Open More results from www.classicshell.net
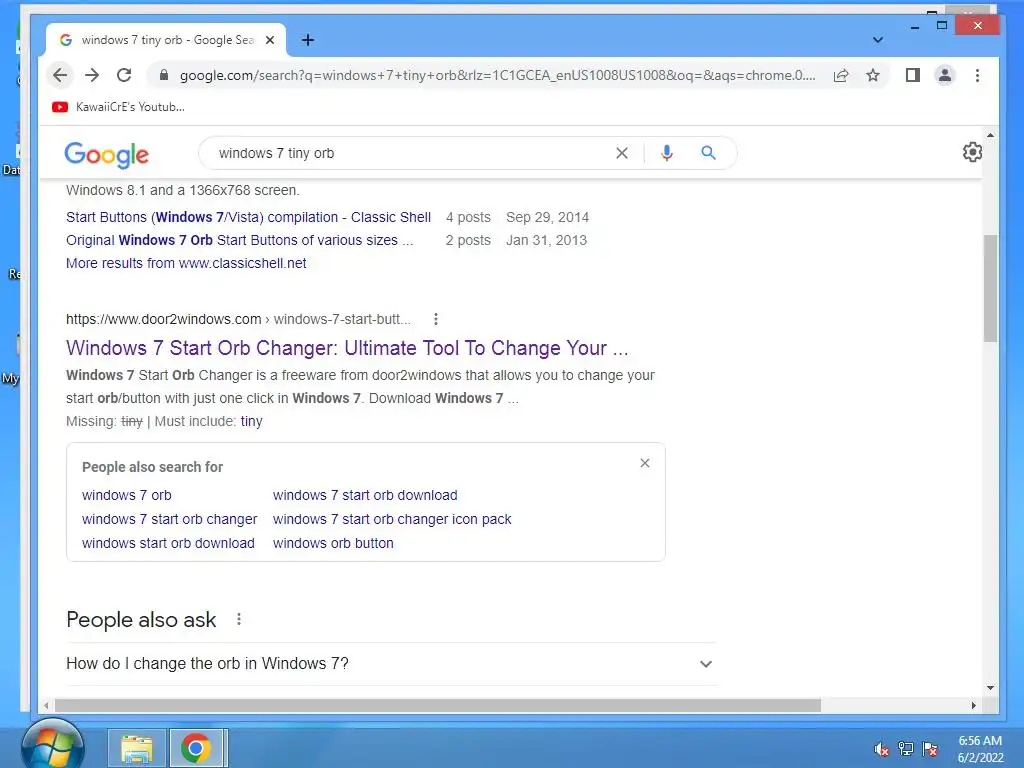This screenshot has height=768, width=1024. (186, 263)
